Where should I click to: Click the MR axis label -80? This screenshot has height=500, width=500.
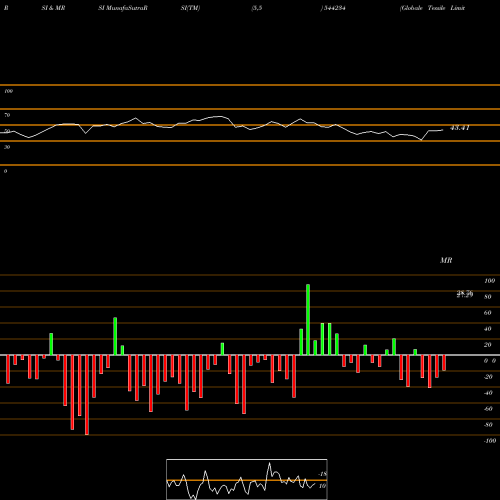488,425
